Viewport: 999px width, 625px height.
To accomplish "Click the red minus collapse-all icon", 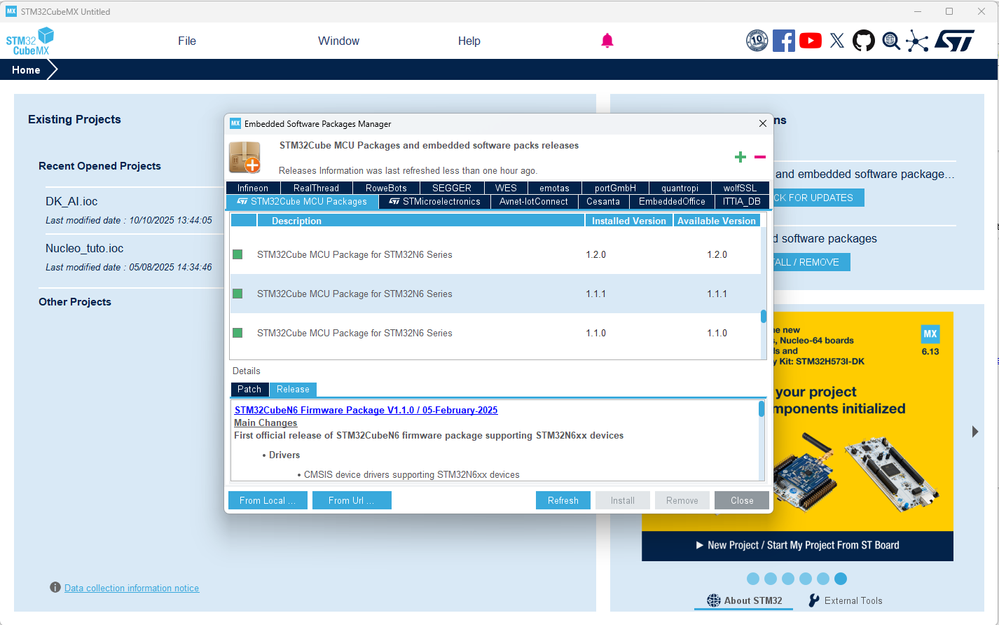I will click(x=760, y=157).
